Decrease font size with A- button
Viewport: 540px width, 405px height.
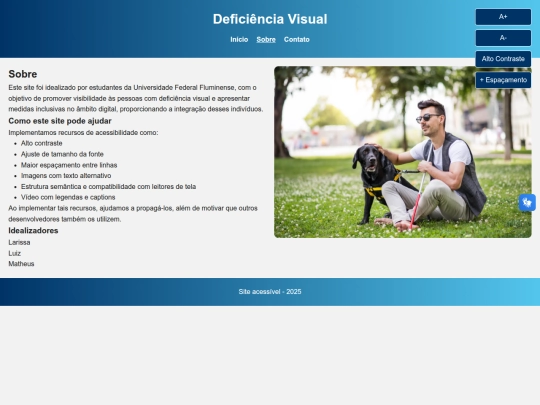pyautogui.click(x=503, y=38)
